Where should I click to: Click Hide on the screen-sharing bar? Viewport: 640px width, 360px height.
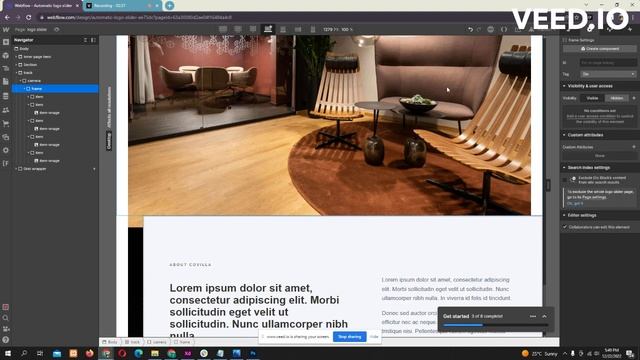pos(374,337)
